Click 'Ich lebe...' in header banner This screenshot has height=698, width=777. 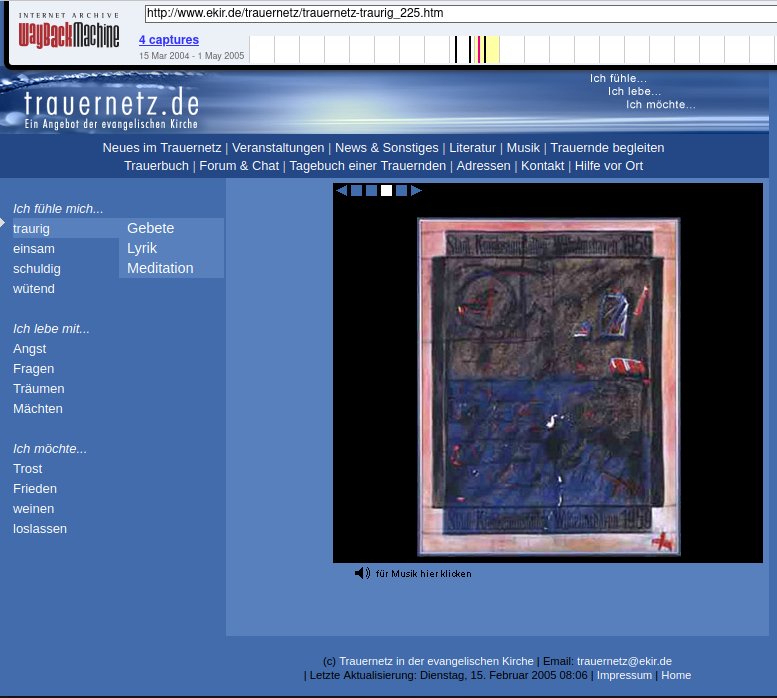634,92
